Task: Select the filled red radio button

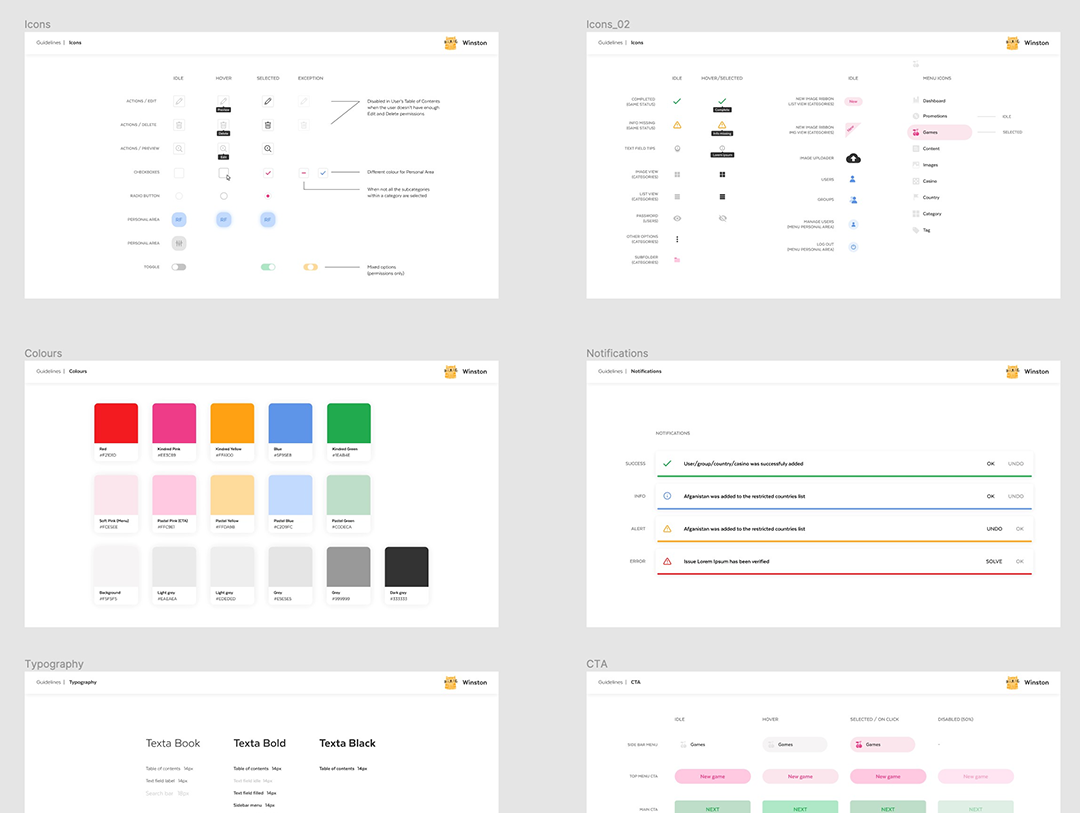Action: [x=268, y=196]
